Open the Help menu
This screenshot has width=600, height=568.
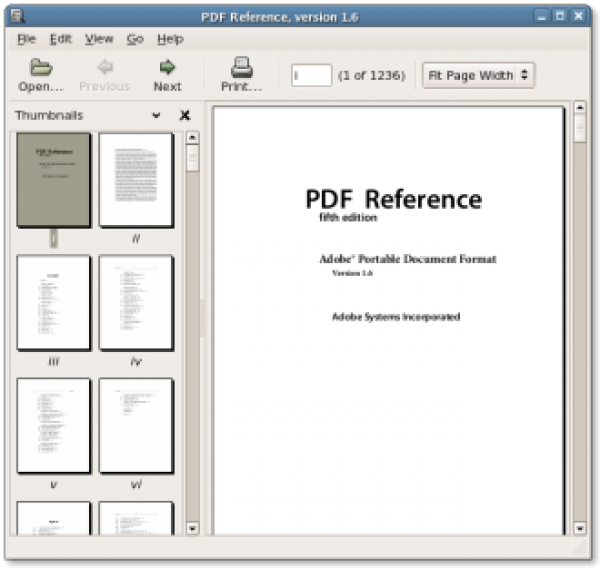click(170, 39)
